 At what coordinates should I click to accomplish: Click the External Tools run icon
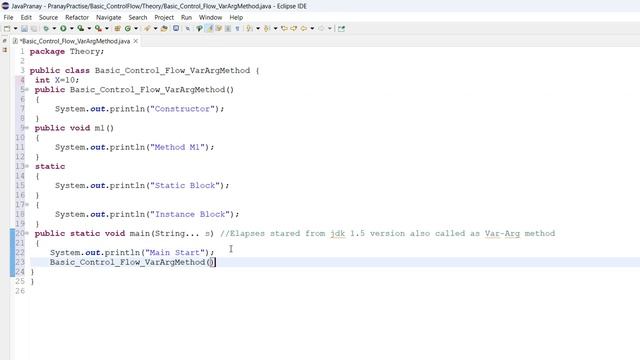tap(98, 29)
